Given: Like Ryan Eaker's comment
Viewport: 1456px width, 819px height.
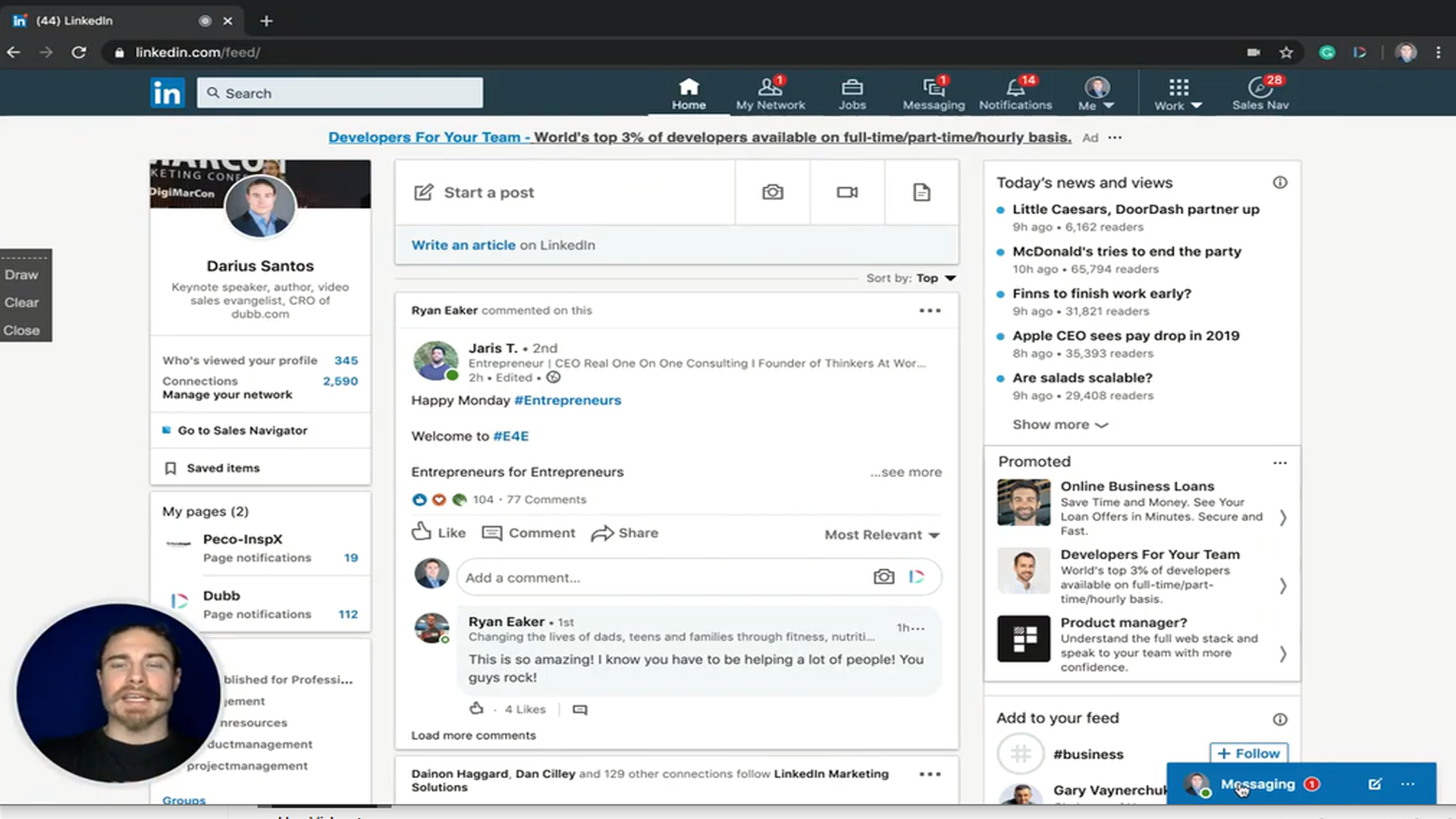Looking at the screenshot, I should coord(476,708).
